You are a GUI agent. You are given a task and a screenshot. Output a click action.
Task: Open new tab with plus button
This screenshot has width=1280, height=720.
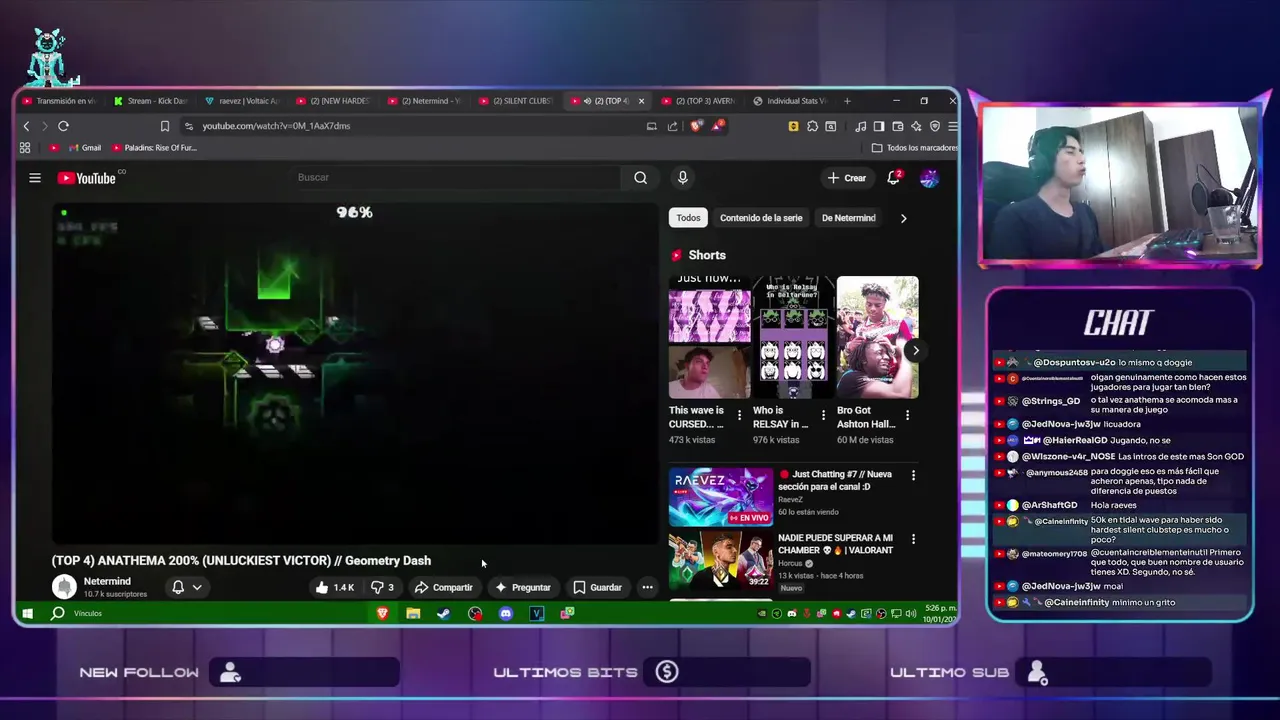pos(847,101)
